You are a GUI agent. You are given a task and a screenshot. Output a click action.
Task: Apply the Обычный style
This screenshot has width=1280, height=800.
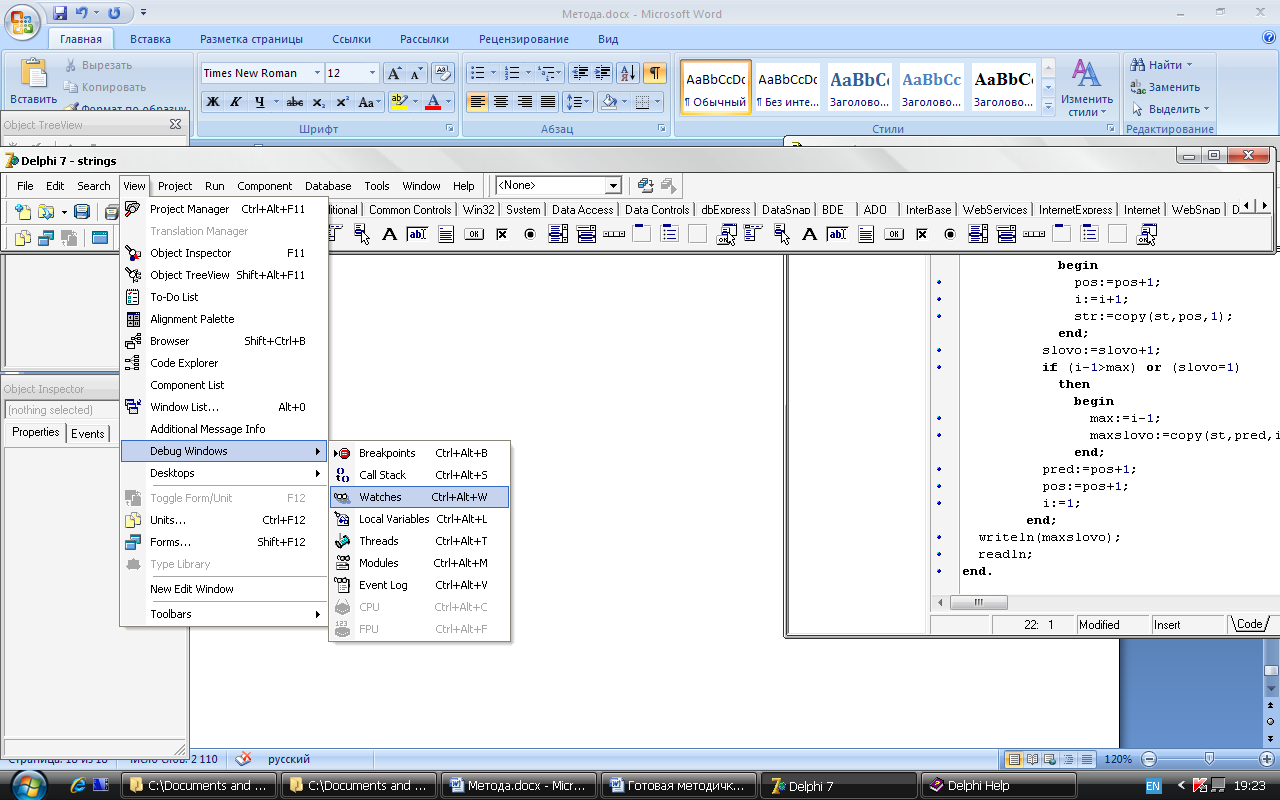point(716,88)
